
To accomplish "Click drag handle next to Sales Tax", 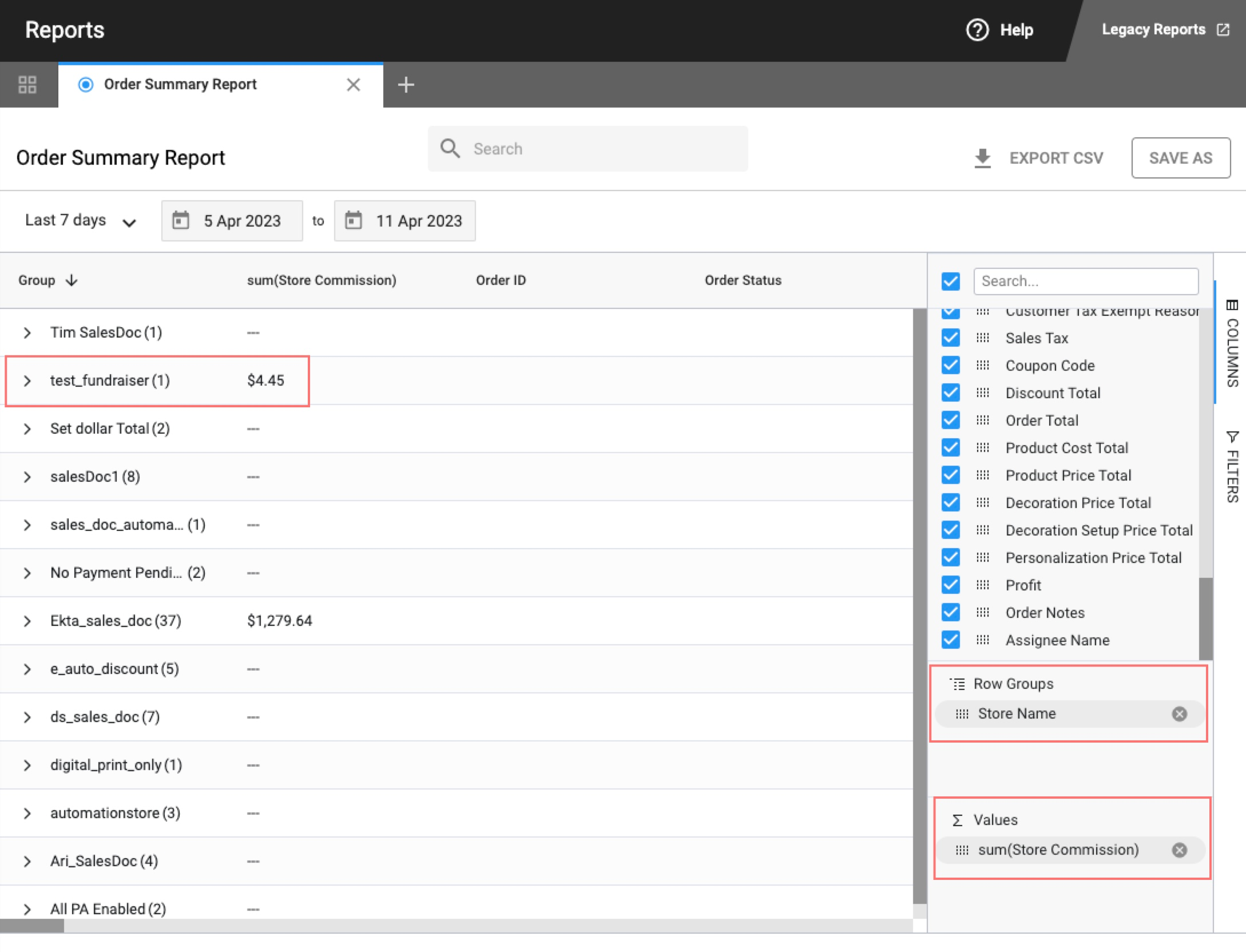I will 982,338.
